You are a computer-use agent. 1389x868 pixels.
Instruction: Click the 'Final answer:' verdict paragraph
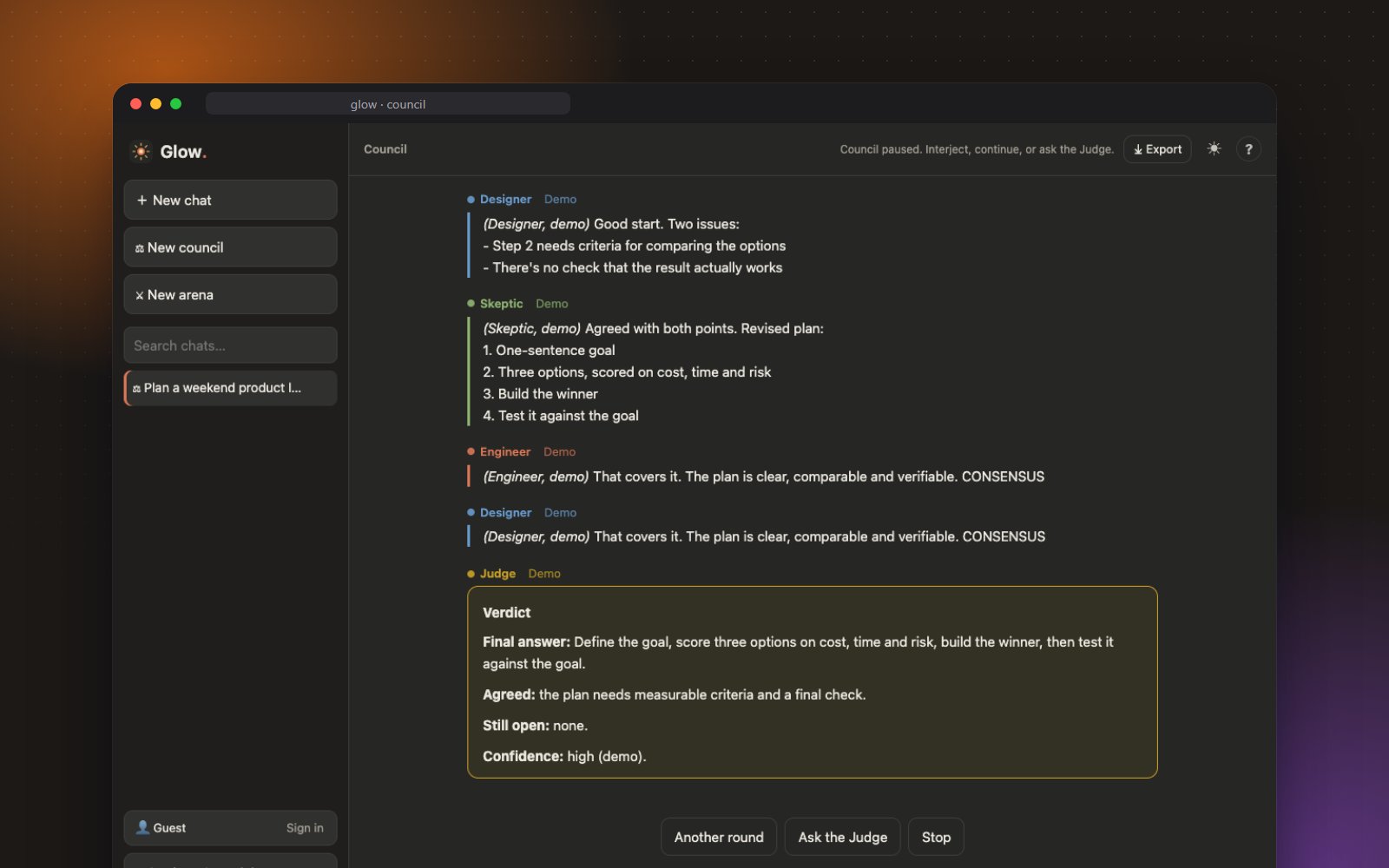(x=798, y=653)
